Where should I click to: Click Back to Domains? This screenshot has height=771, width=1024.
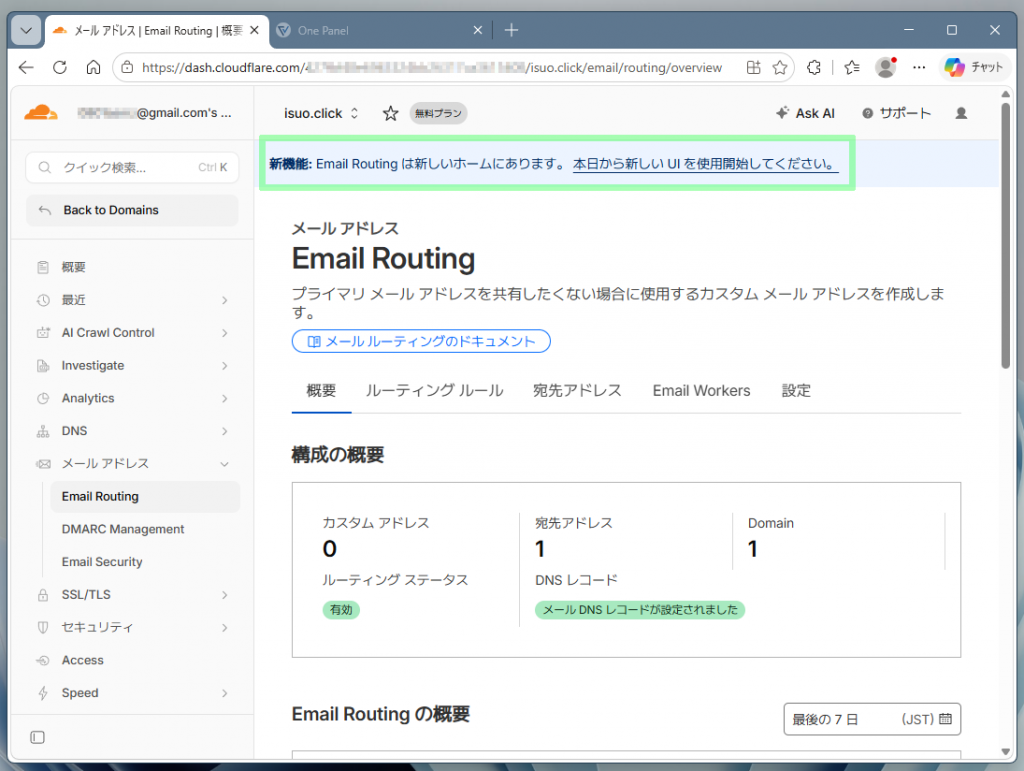(133, 210)
